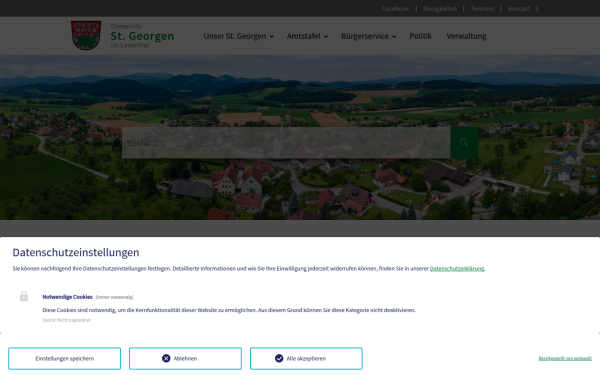Viewport: 600px width, 375px height.
Task: Click the green search magnifier button
Action: click(x=464, y=143)
